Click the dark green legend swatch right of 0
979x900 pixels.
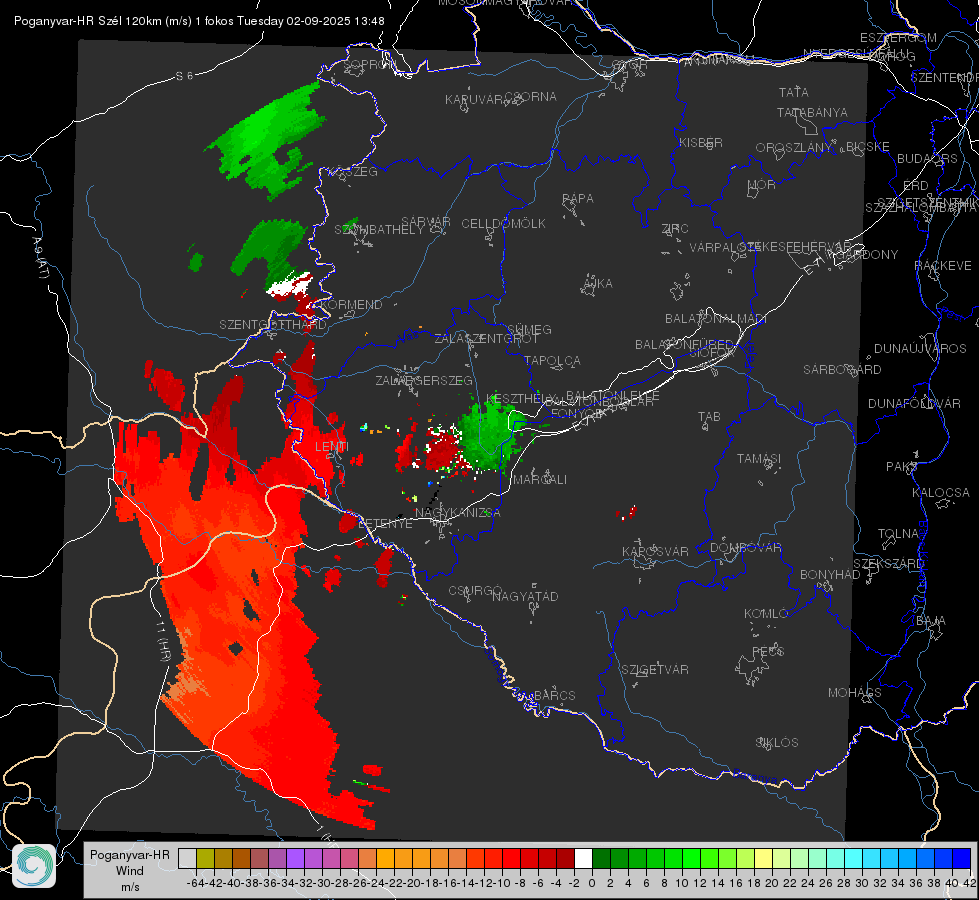coord(601,859)
